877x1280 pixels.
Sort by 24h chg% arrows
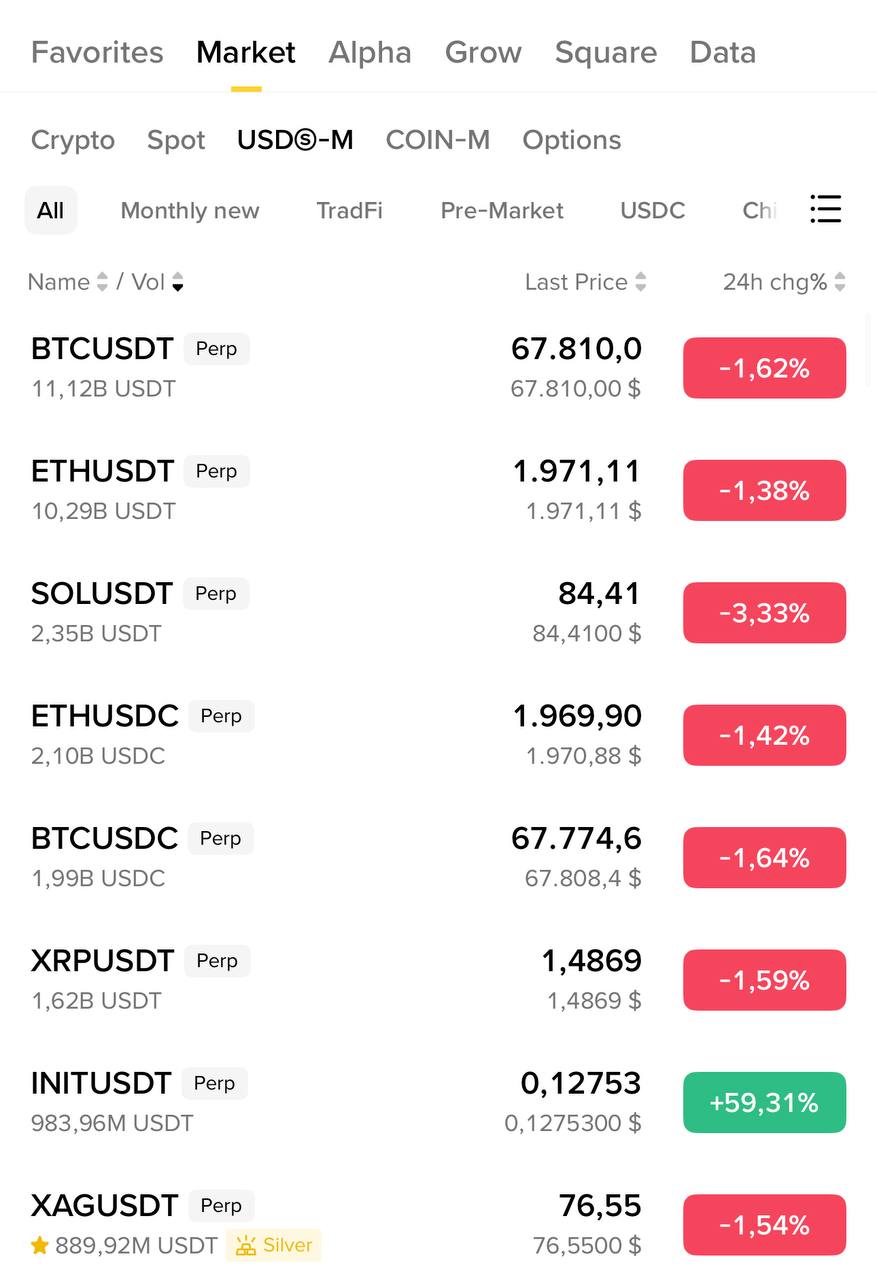pyautogui.click(x=840, y=283)
